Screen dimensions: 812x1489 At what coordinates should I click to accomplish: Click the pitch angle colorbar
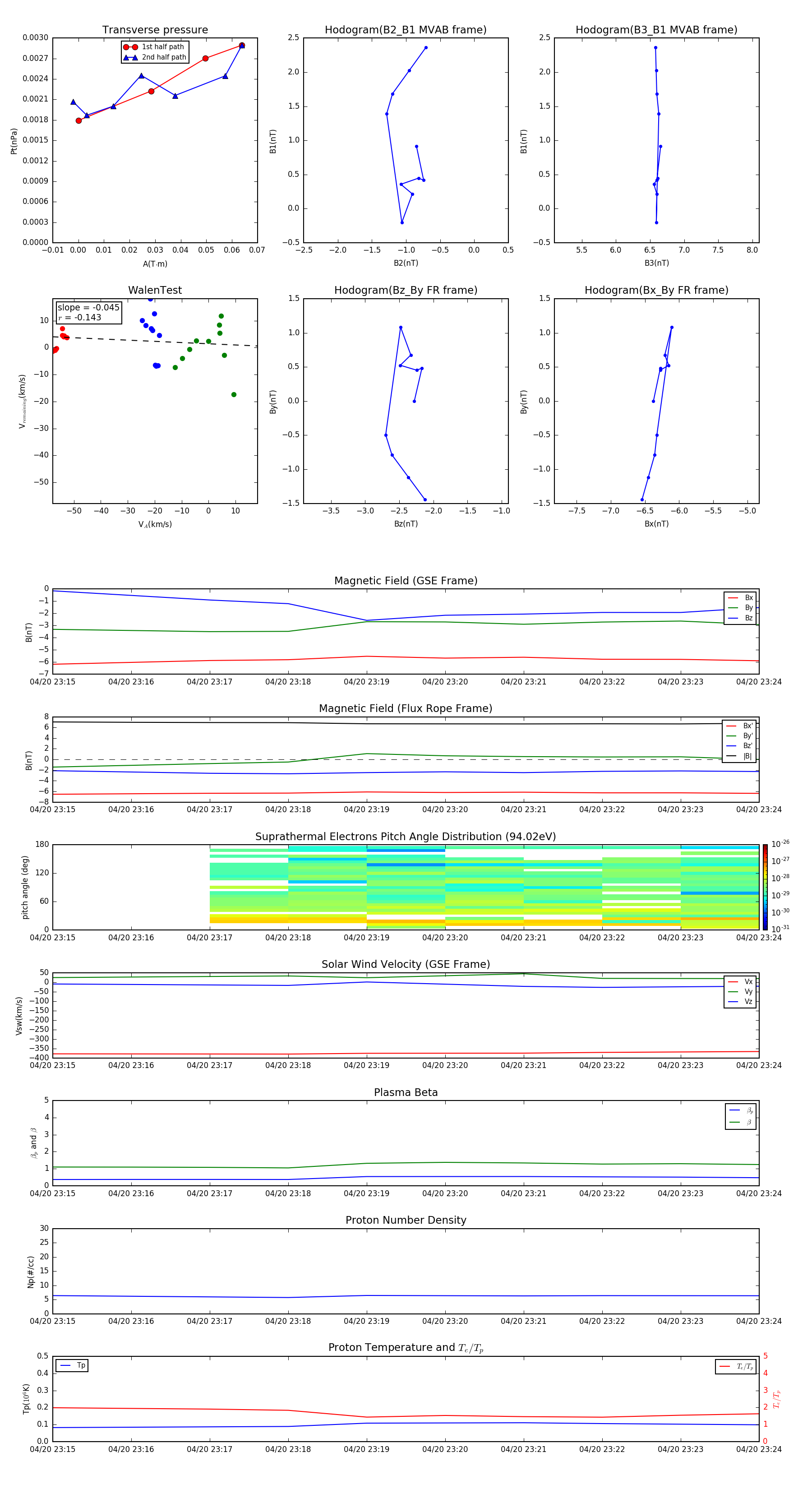(x=765, y=887)
